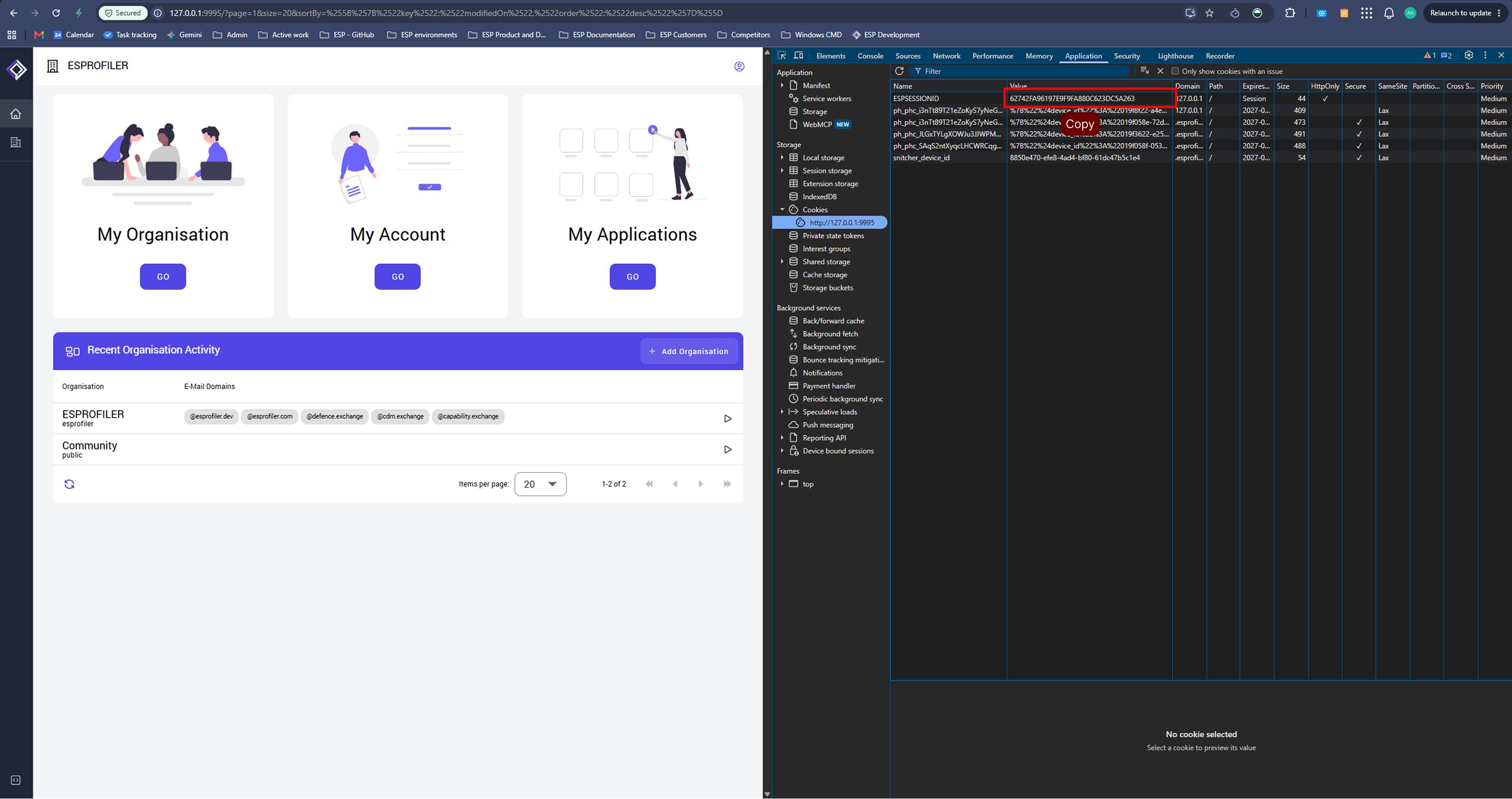Collapse the Cookies tree node
This screenshot has height=799, width=1512.
[x=782, y=209]
